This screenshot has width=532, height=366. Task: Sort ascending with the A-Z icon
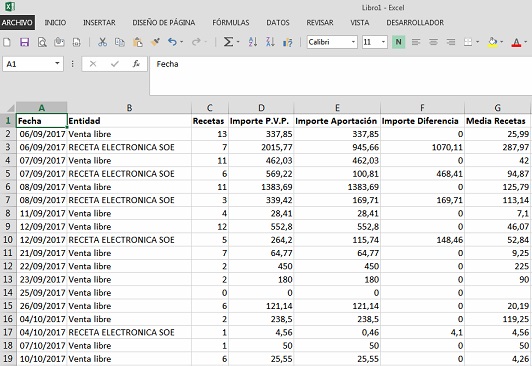[253, 42]
